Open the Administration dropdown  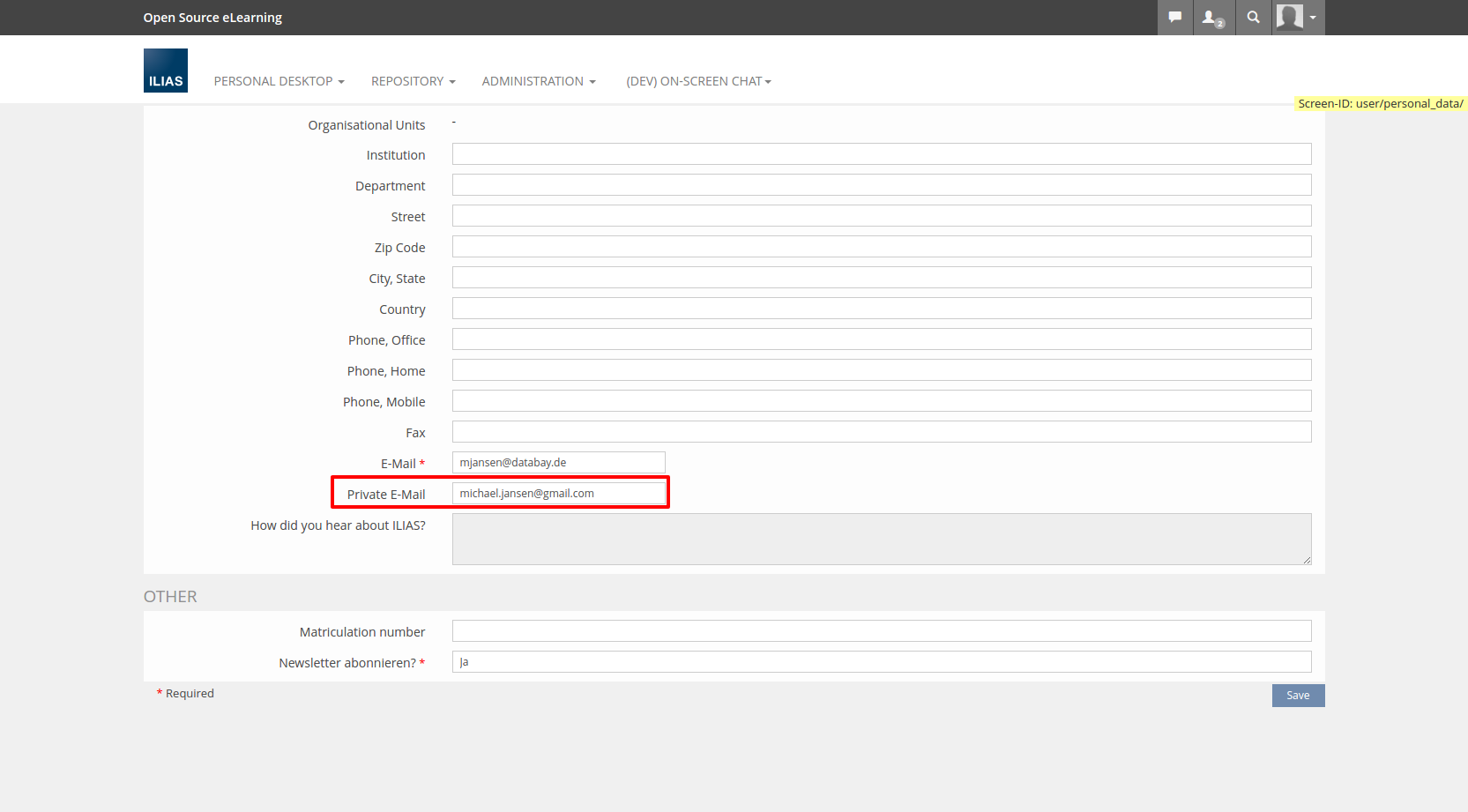(x=538, y=81)
